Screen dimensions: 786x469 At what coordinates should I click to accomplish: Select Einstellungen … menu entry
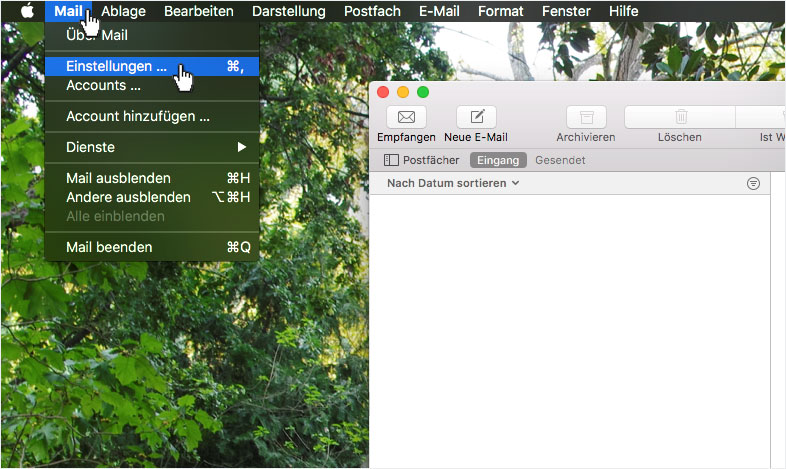pos(152,66)
